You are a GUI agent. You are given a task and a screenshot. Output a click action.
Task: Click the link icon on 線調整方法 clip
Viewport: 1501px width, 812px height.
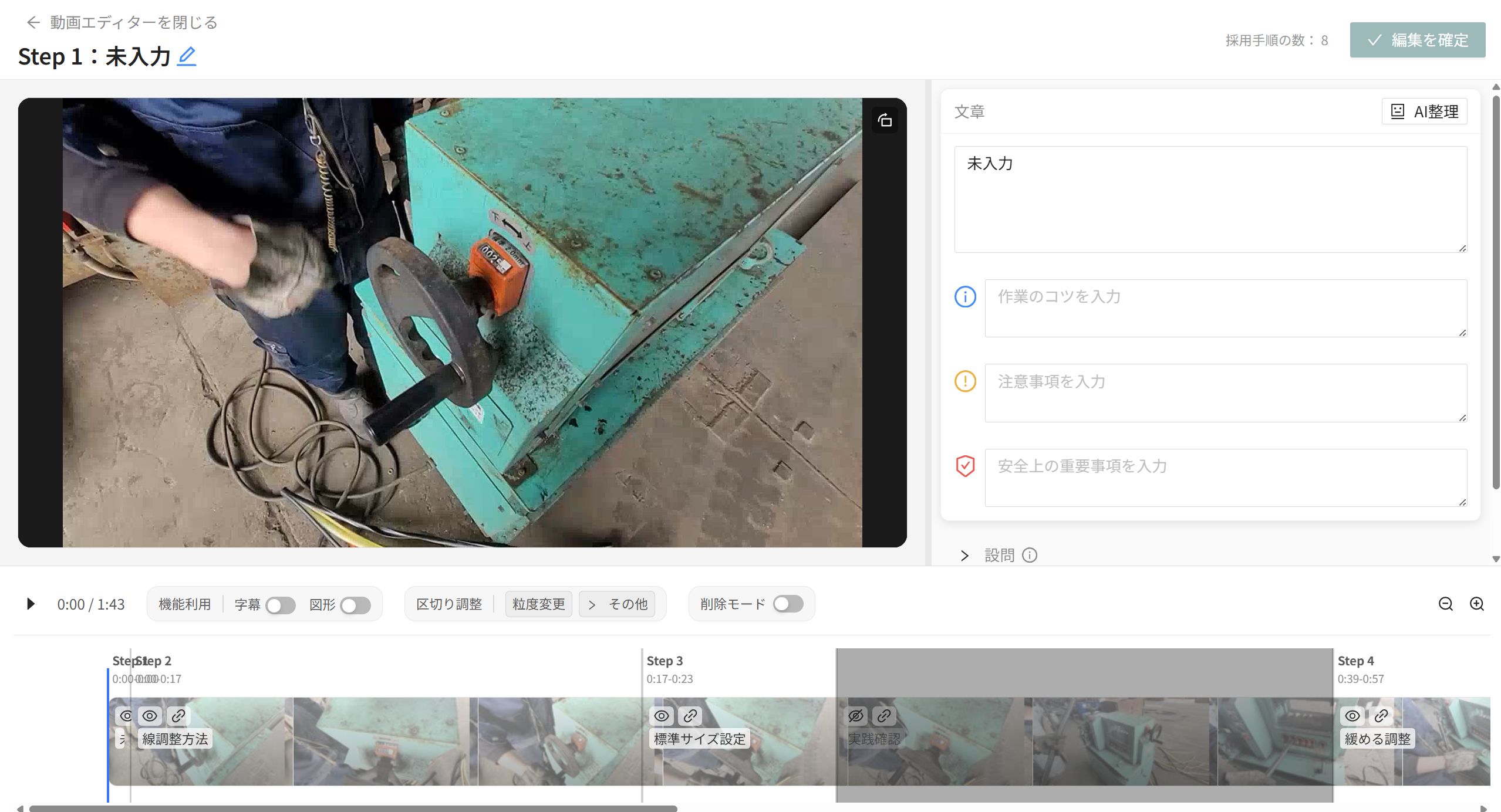178,716
